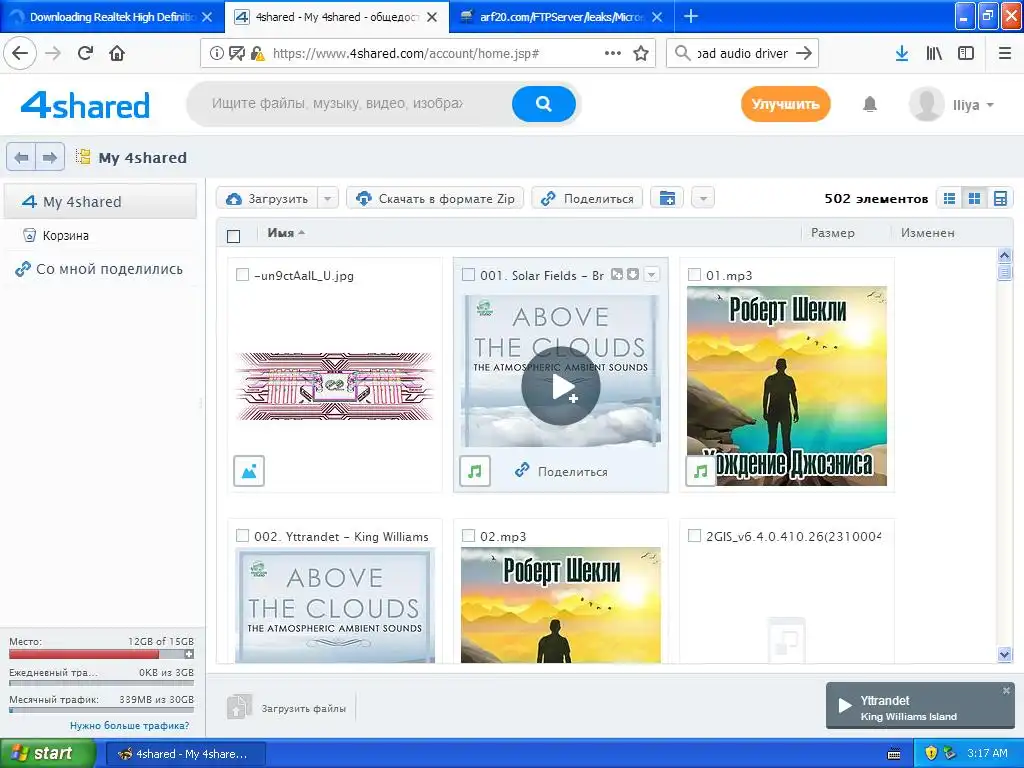1024x768 pixels.
Task: Click the red Место storage usage bar
Action: (84, 654)
